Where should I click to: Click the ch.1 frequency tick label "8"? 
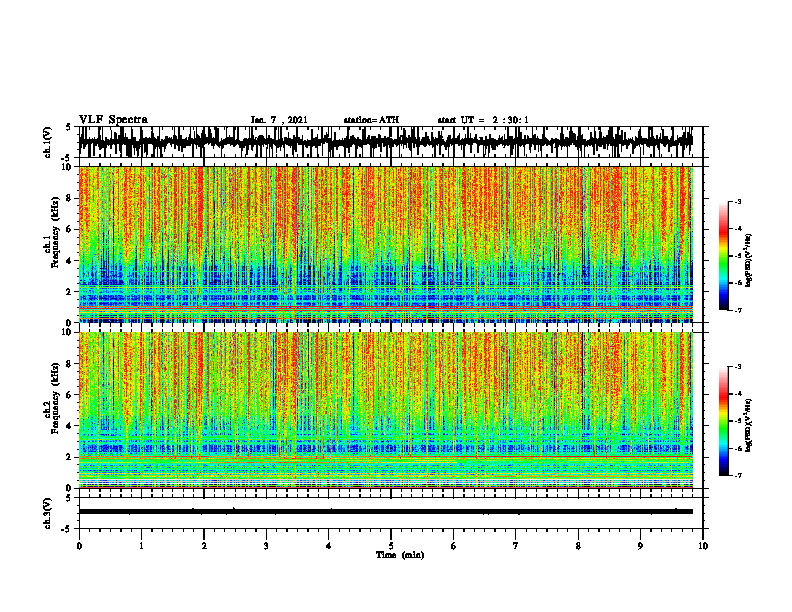point(70,198)
